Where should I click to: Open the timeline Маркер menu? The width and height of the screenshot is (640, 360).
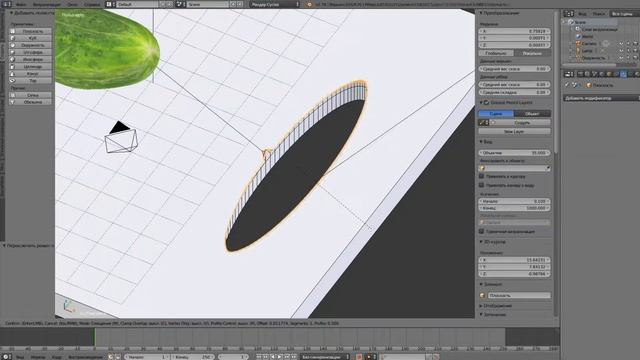pos(38,357)
